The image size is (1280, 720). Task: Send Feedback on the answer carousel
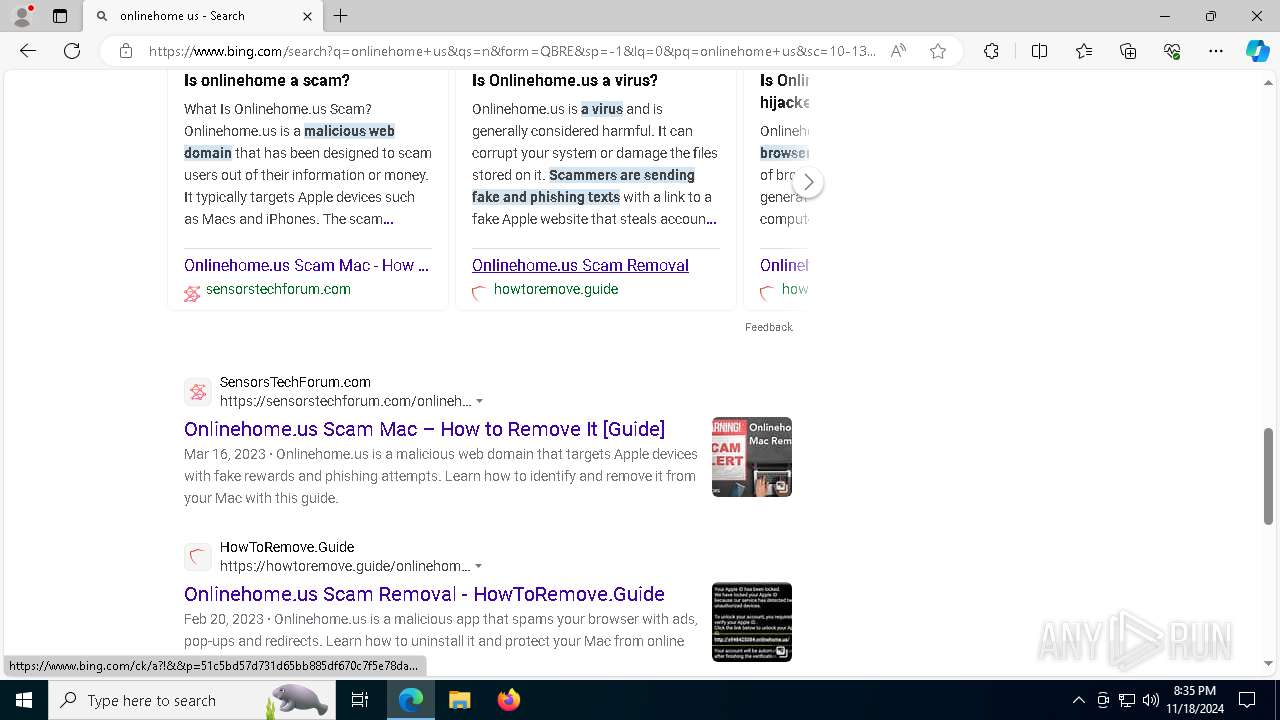click(768, 327)
